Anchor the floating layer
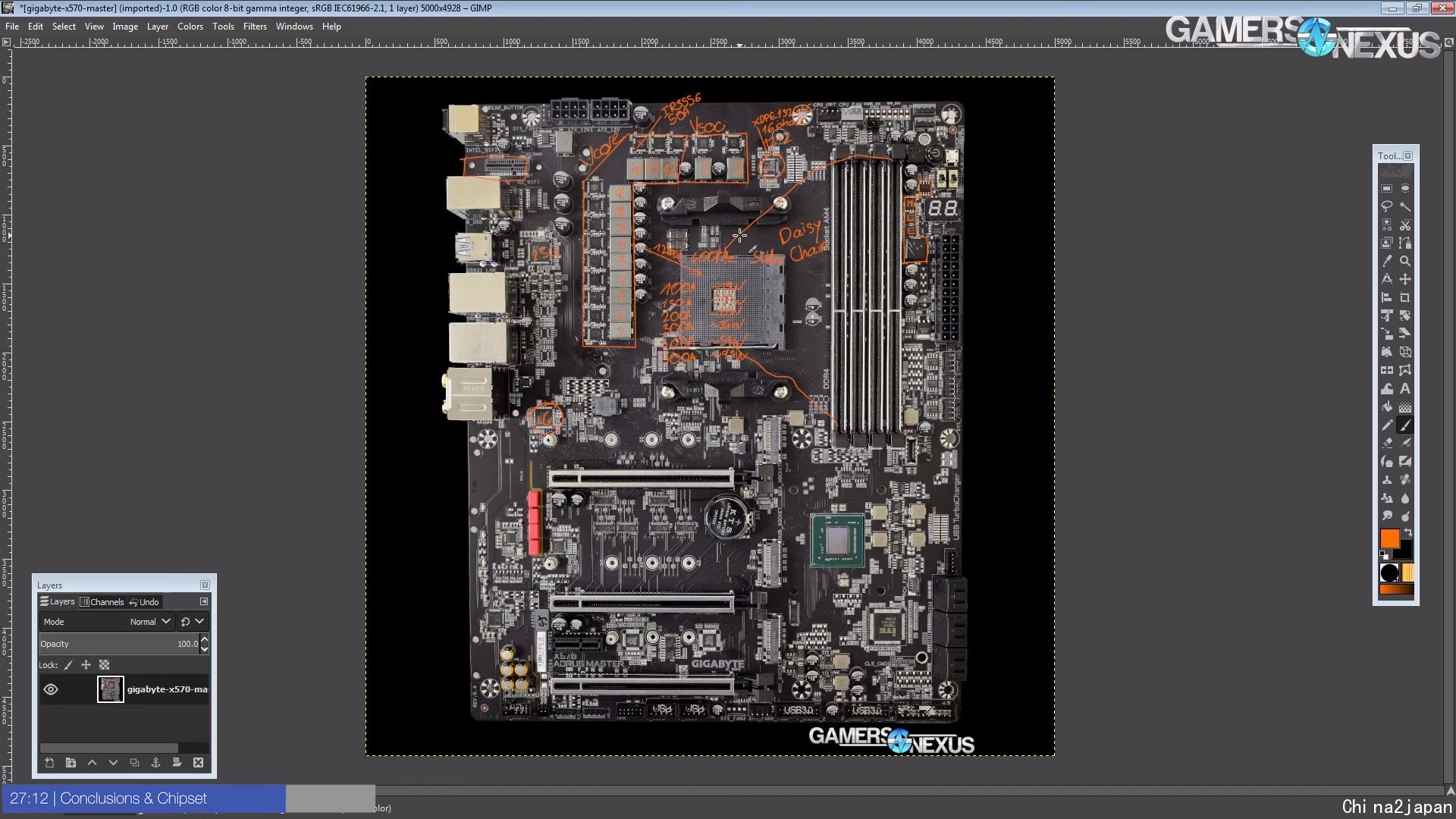1456x819 pixels. click(x=155, y=763)
